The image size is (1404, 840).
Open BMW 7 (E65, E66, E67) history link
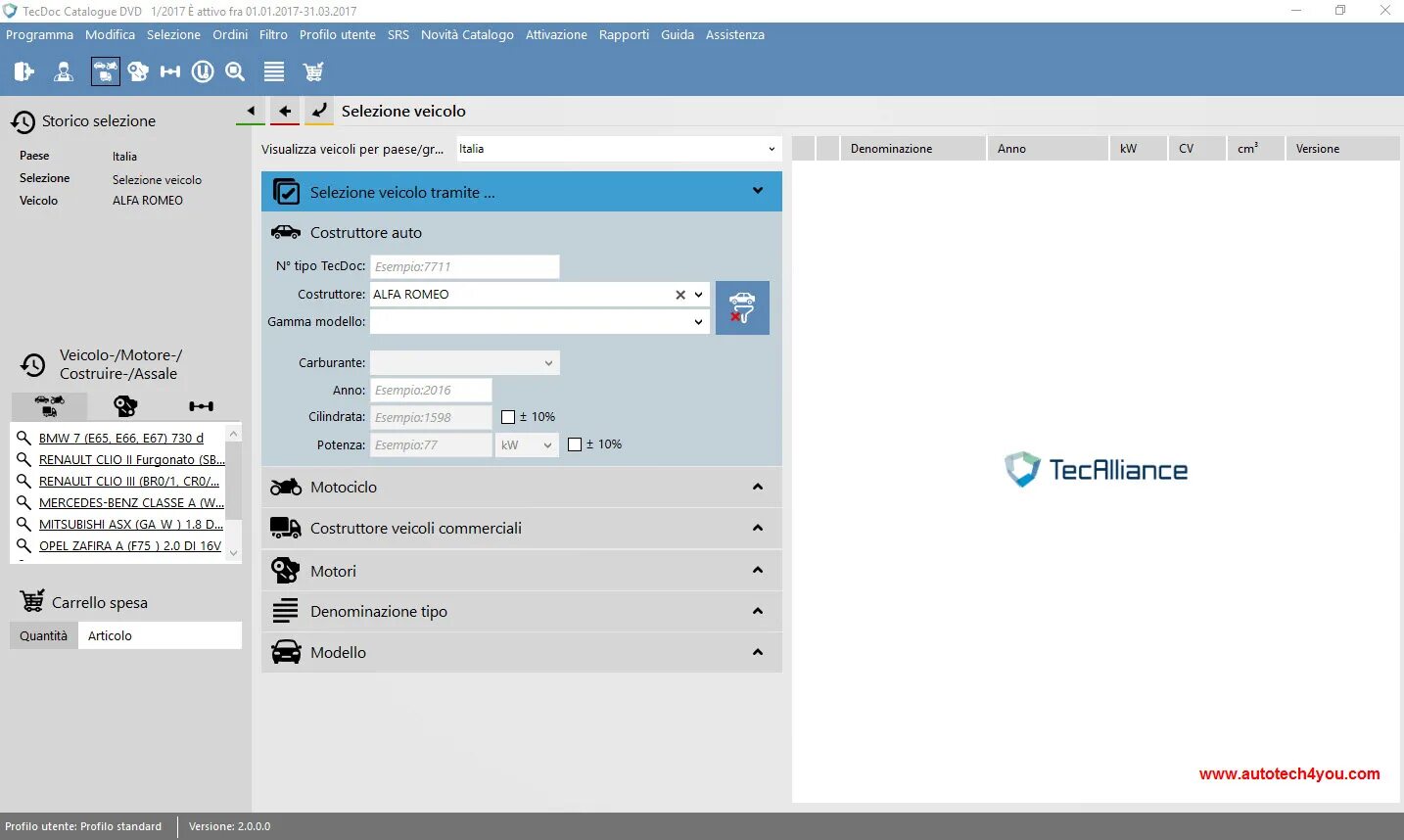point(121,438)
